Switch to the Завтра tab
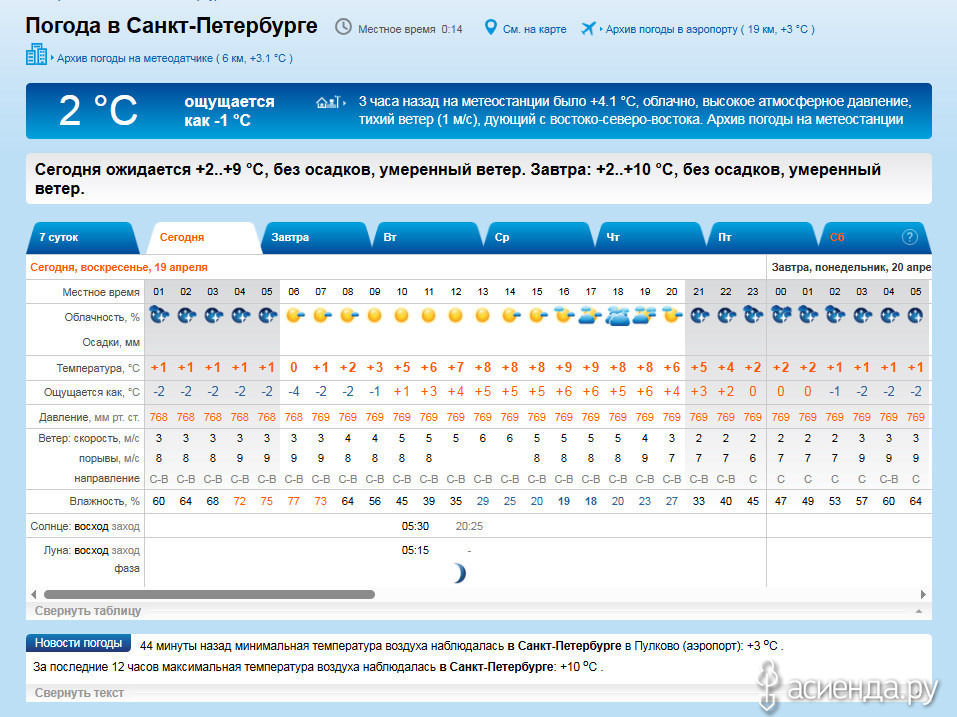 tap(290, 238)
